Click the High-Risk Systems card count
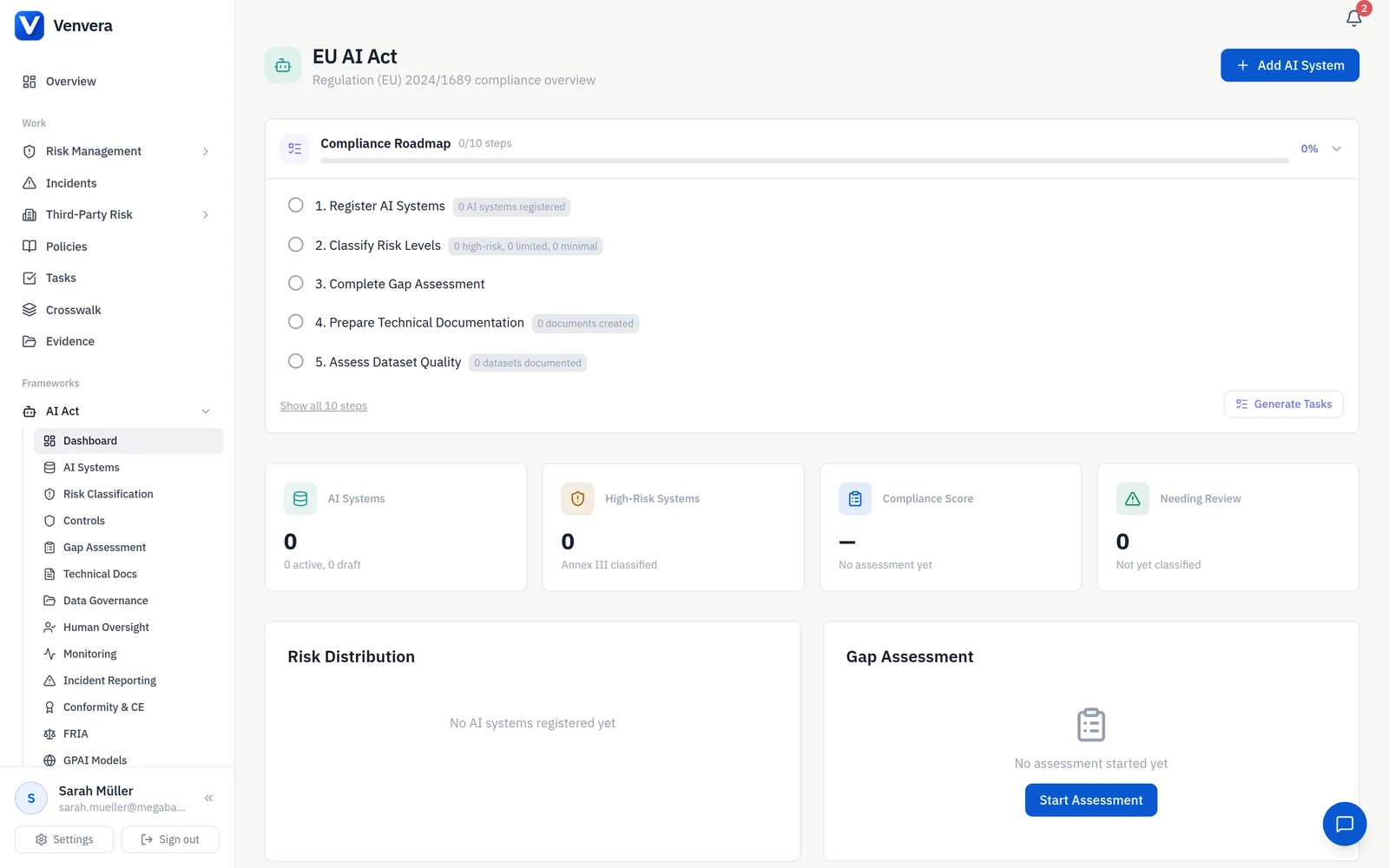The image size is (1389, 868). pos(568,542)
